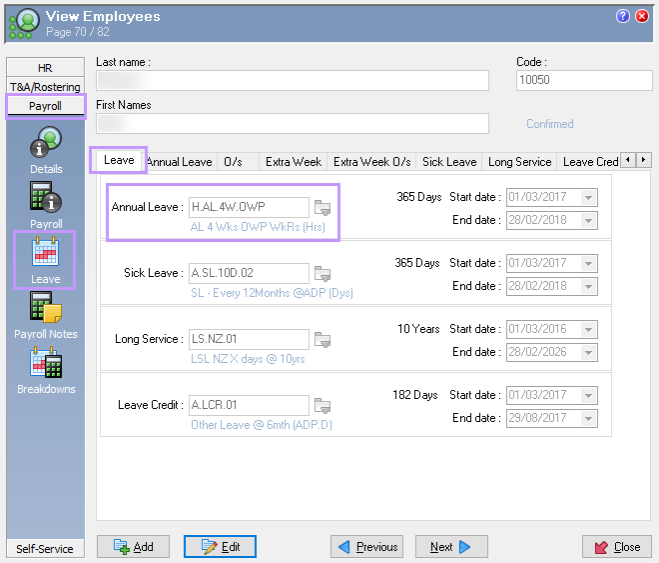Click the Sick Leave lookup folder icon

pos(322,274)
